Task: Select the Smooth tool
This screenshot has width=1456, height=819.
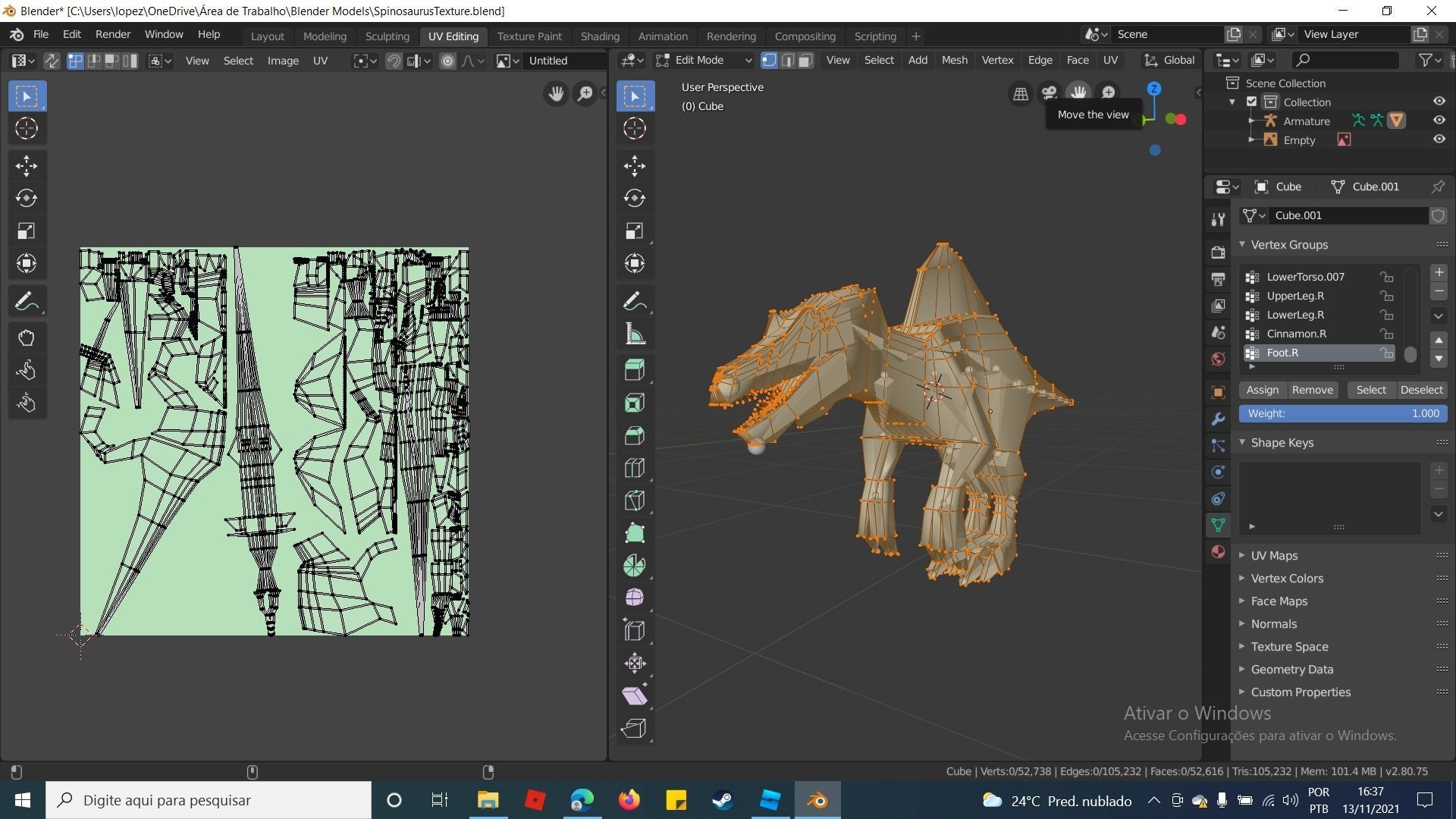Action: tap(635, 598)
